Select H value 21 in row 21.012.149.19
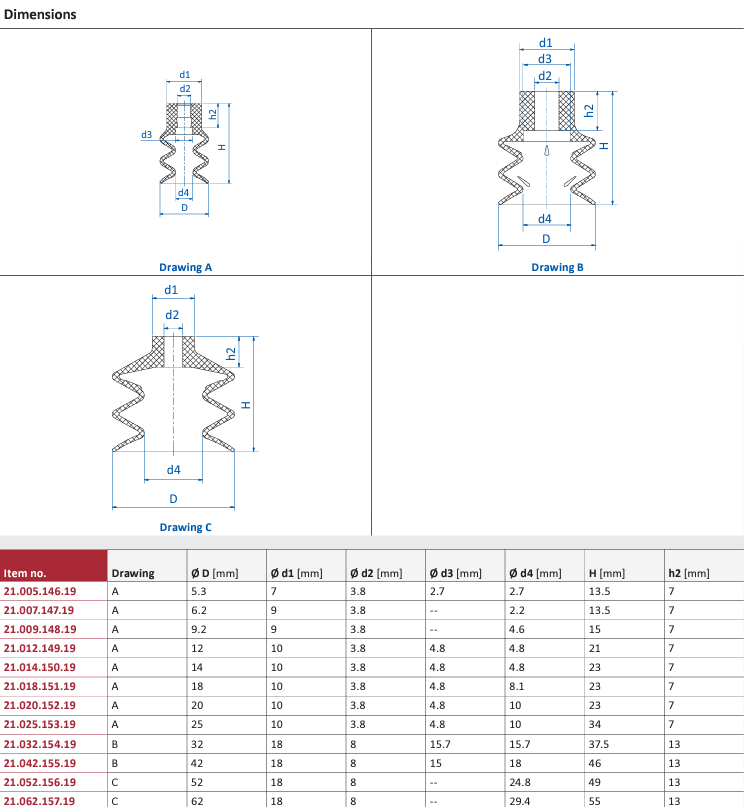The width and height of the screenshot is (744, 807). click(594, 648)
